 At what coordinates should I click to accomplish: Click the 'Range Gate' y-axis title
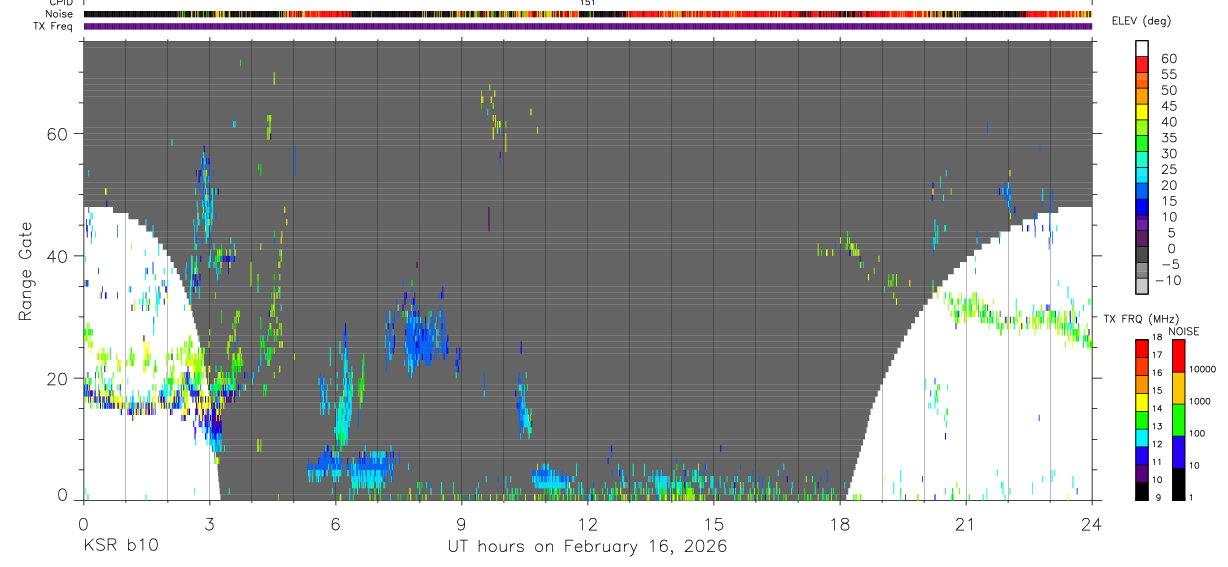[25, 271]
